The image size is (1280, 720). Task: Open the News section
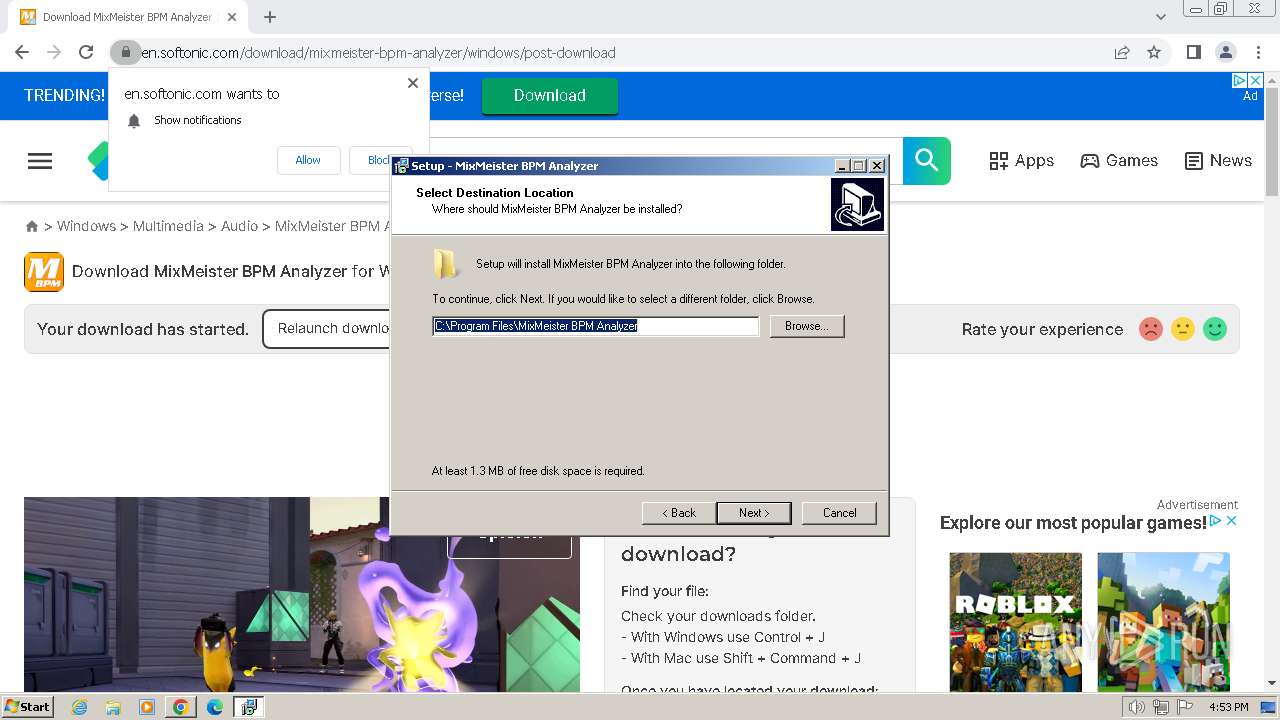[x=1218, y=161]
